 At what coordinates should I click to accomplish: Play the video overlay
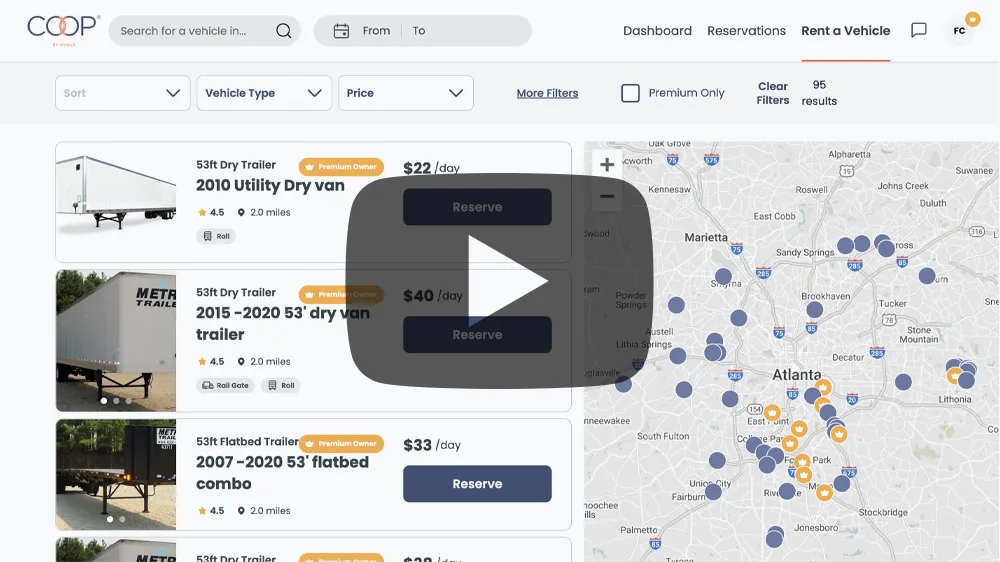tap(499, 281)
